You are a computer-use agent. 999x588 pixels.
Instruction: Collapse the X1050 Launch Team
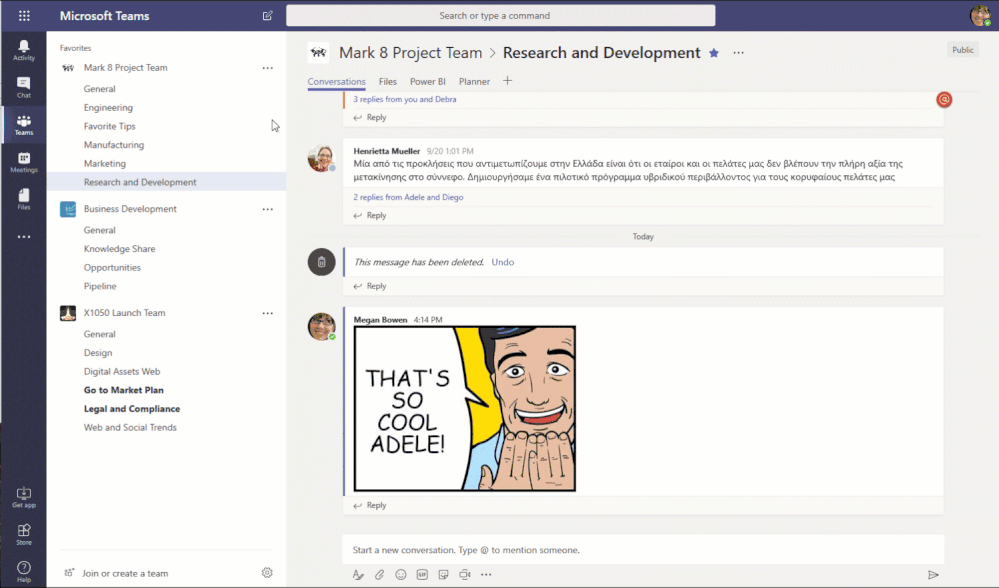(x=124, y=313)
